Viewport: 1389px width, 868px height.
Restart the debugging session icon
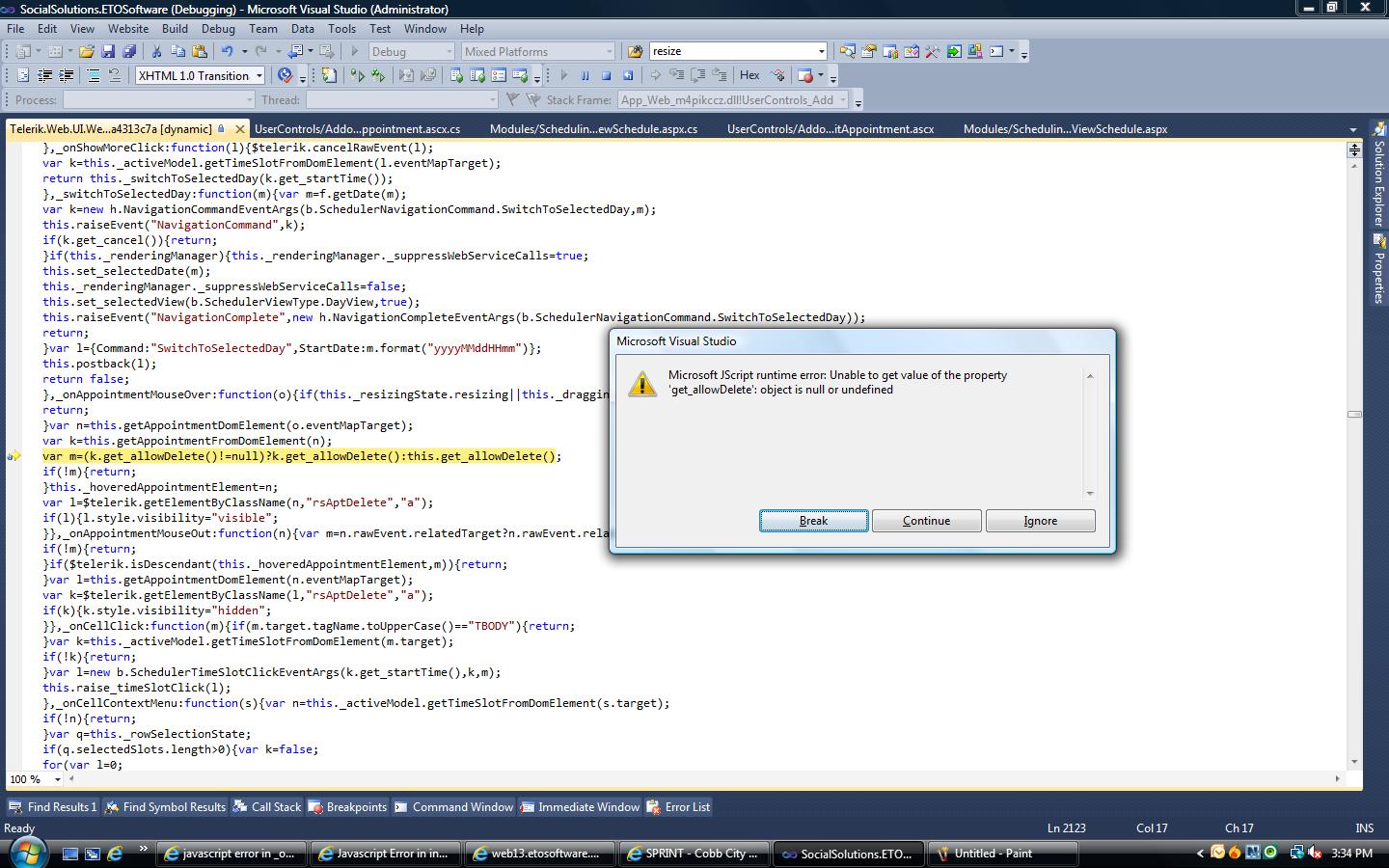628,75
